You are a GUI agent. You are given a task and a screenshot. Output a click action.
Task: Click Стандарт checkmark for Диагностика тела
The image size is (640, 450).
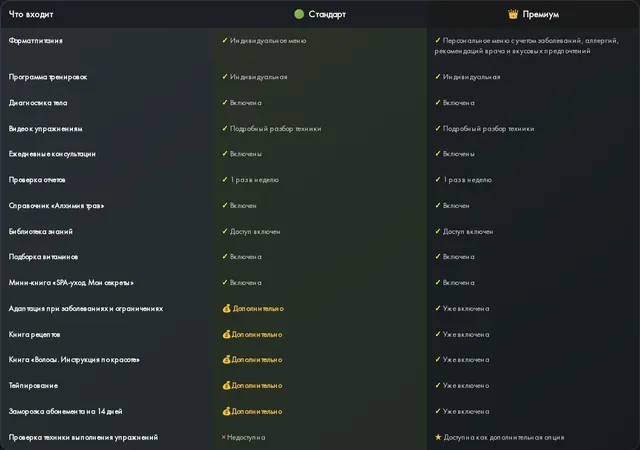pyautogui.click(x=224, y=102)
